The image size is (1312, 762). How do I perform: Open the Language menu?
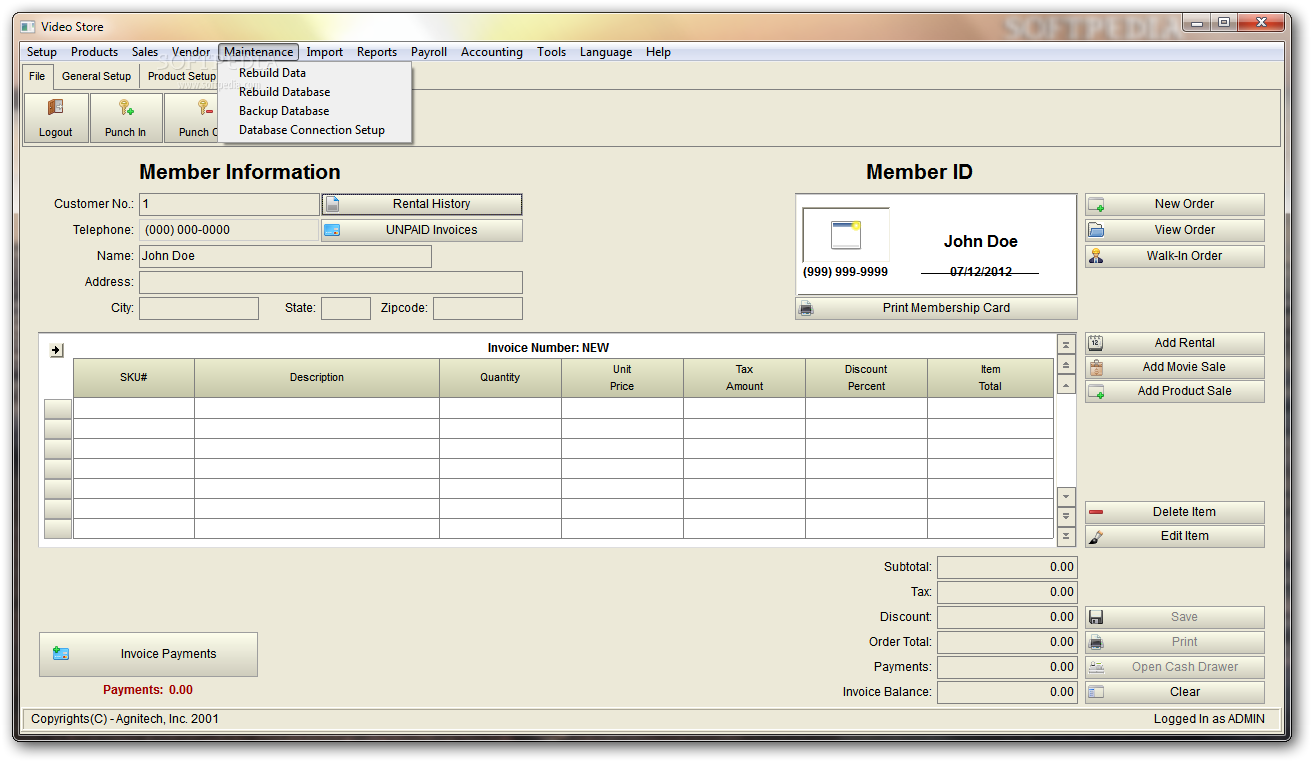click(606, 52)
